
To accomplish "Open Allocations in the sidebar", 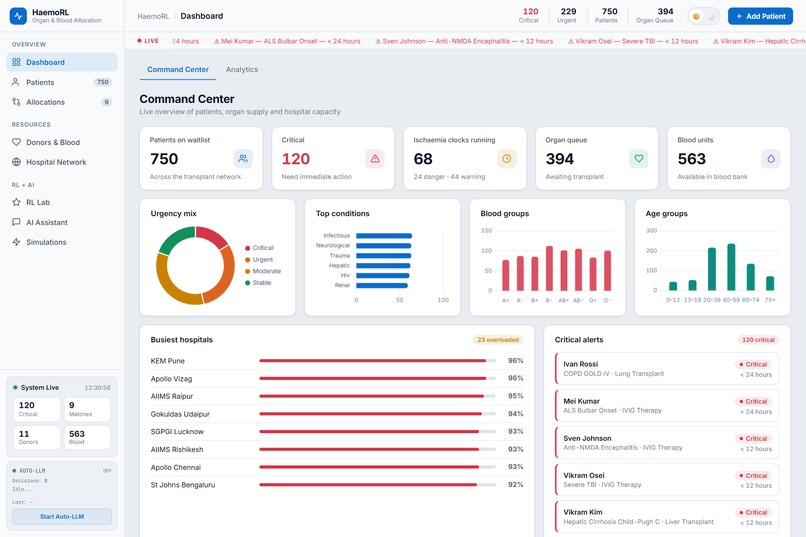I will pyautogui.click(x=62, y=102).
